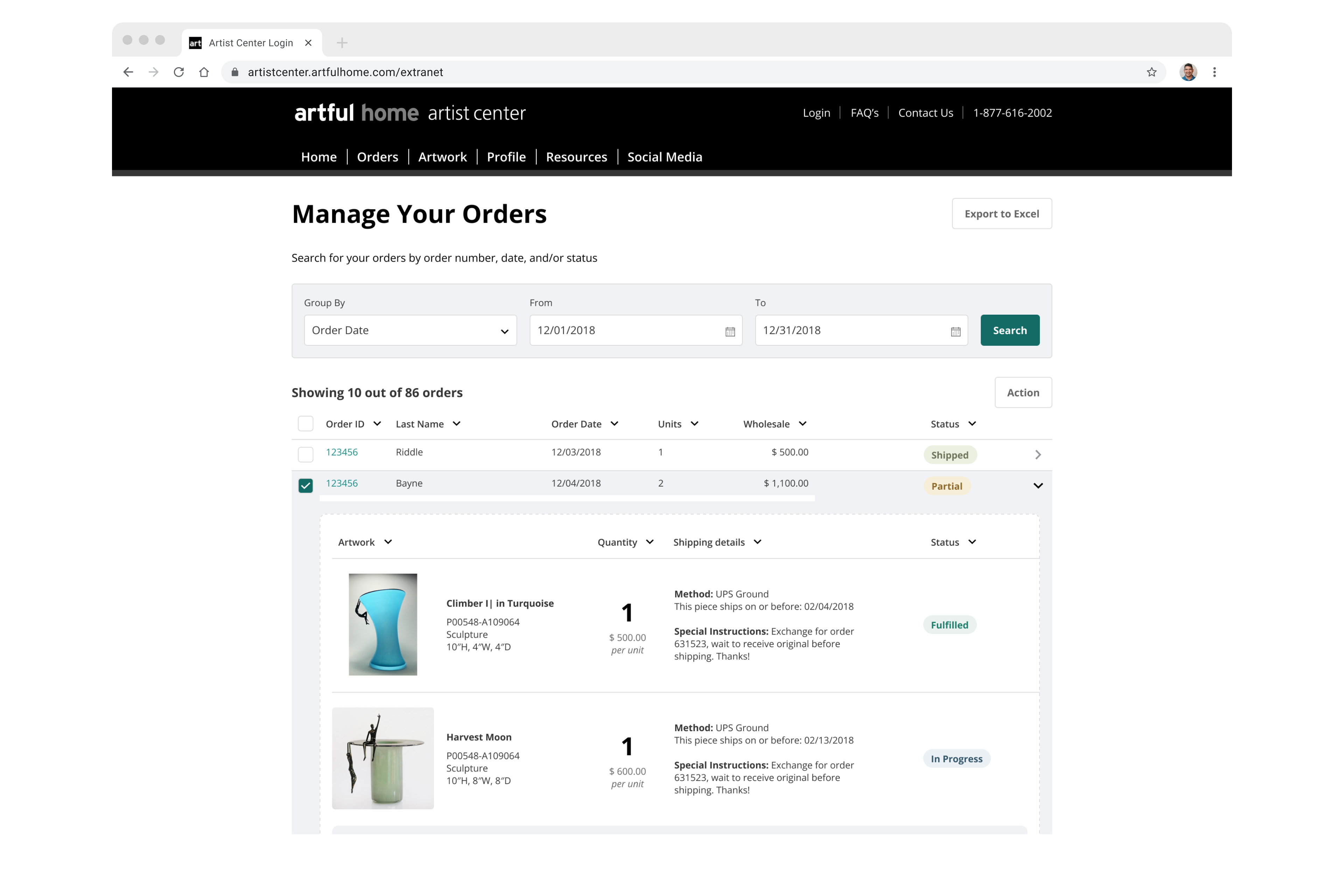
Task: Bookmark page with star icon
Action: [1151, 72]
